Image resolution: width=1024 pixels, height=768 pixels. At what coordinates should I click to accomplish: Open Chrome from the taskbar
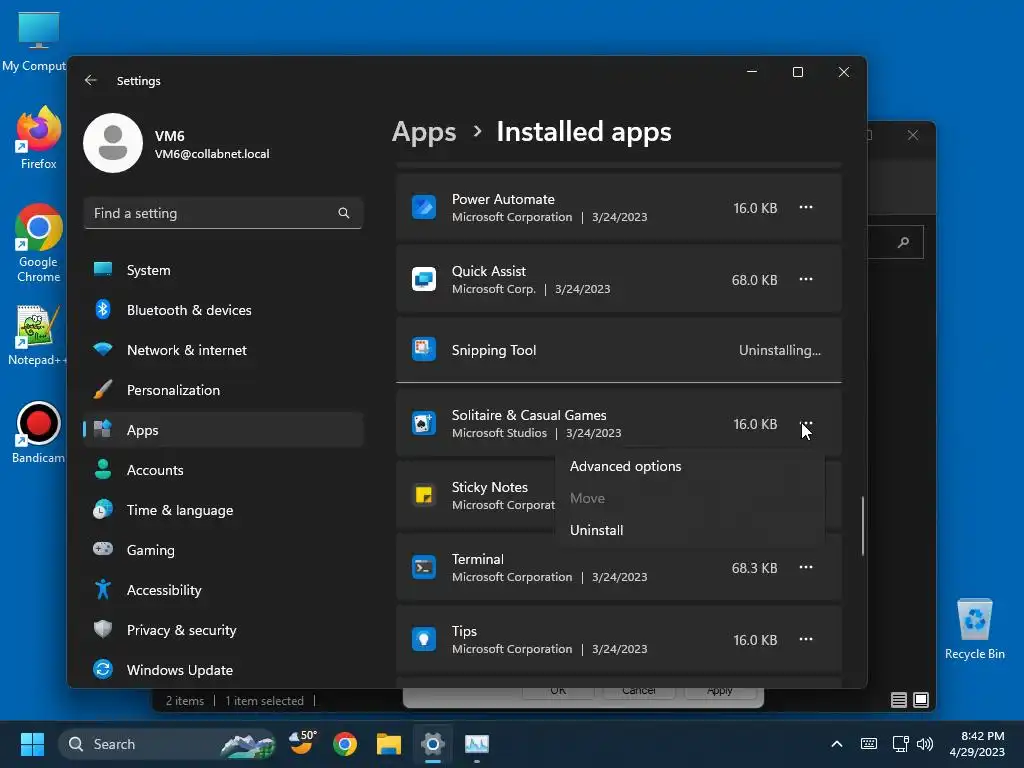[345, 744]
